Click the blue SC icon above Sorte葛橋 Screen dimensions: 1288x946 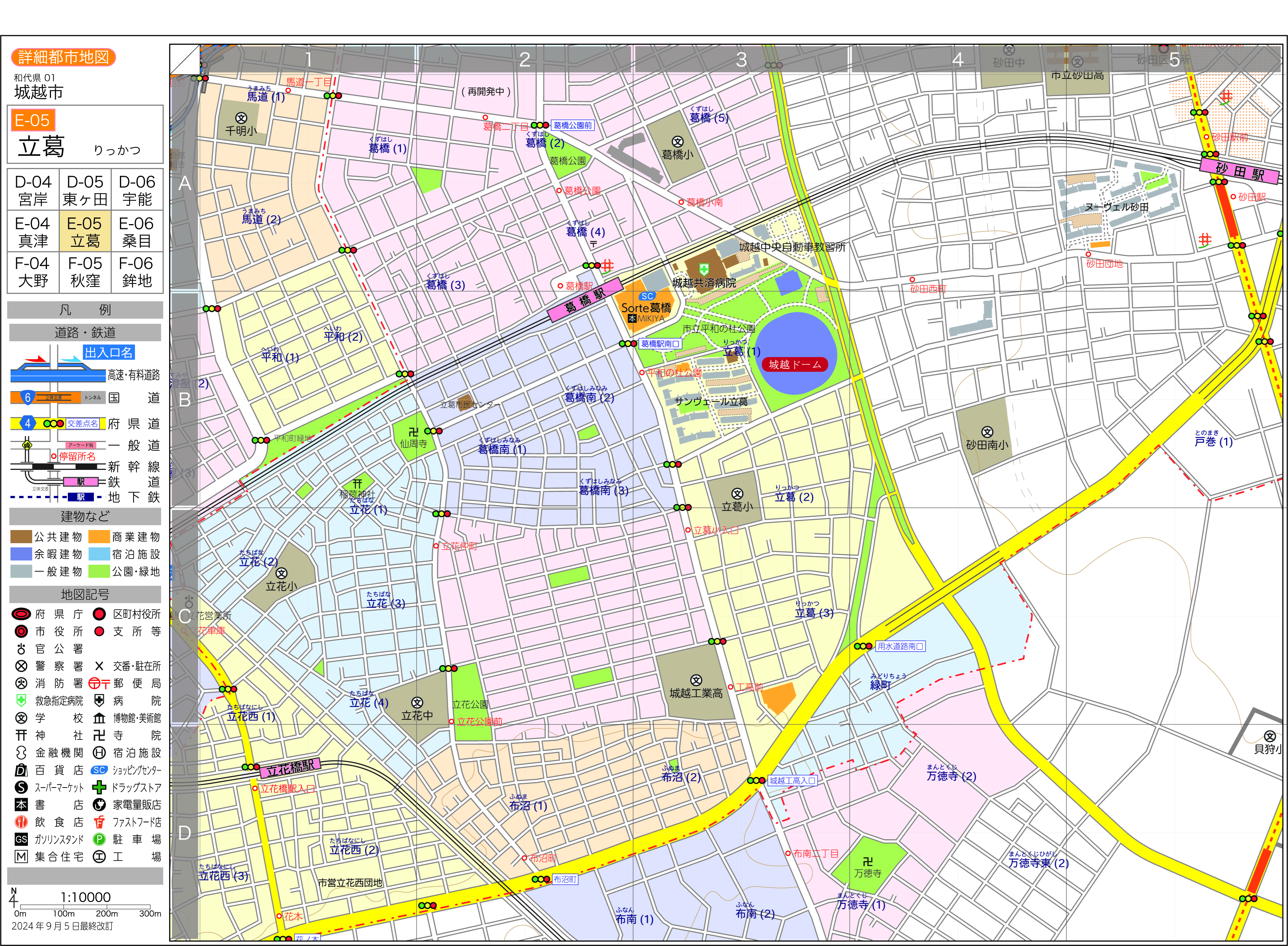pos(647,296)
